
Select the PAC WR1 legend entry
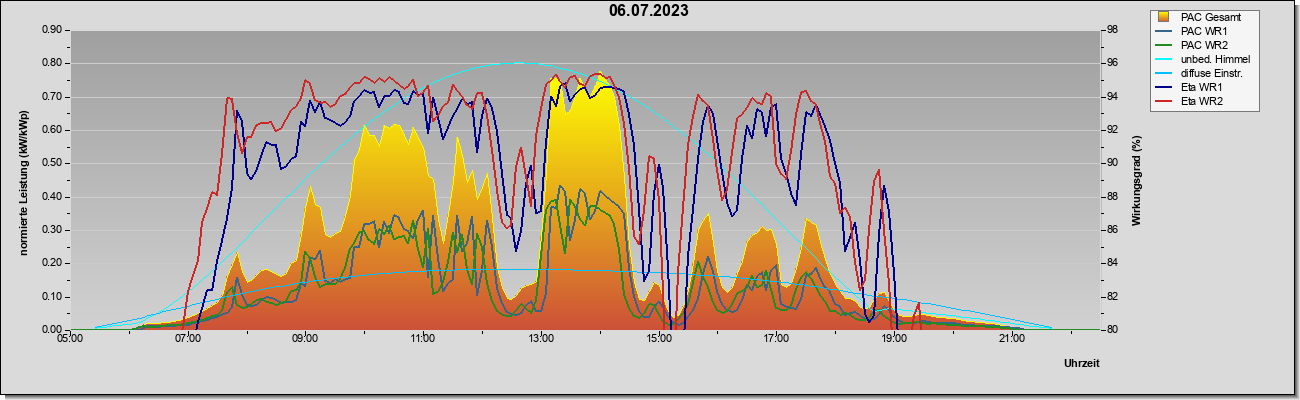1204,31
